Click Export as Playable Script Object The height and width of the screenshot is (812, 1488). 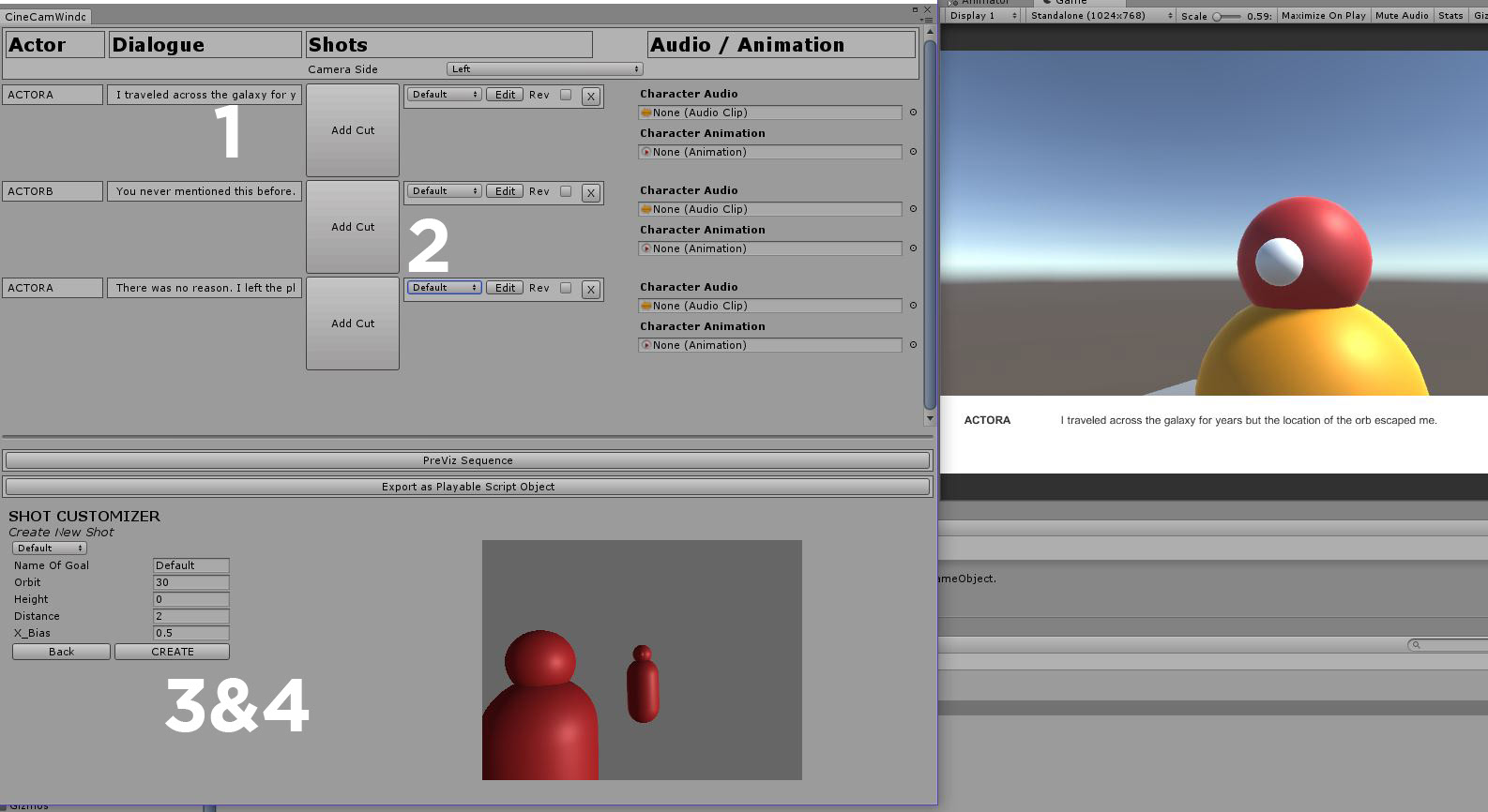tap(467, 487)
